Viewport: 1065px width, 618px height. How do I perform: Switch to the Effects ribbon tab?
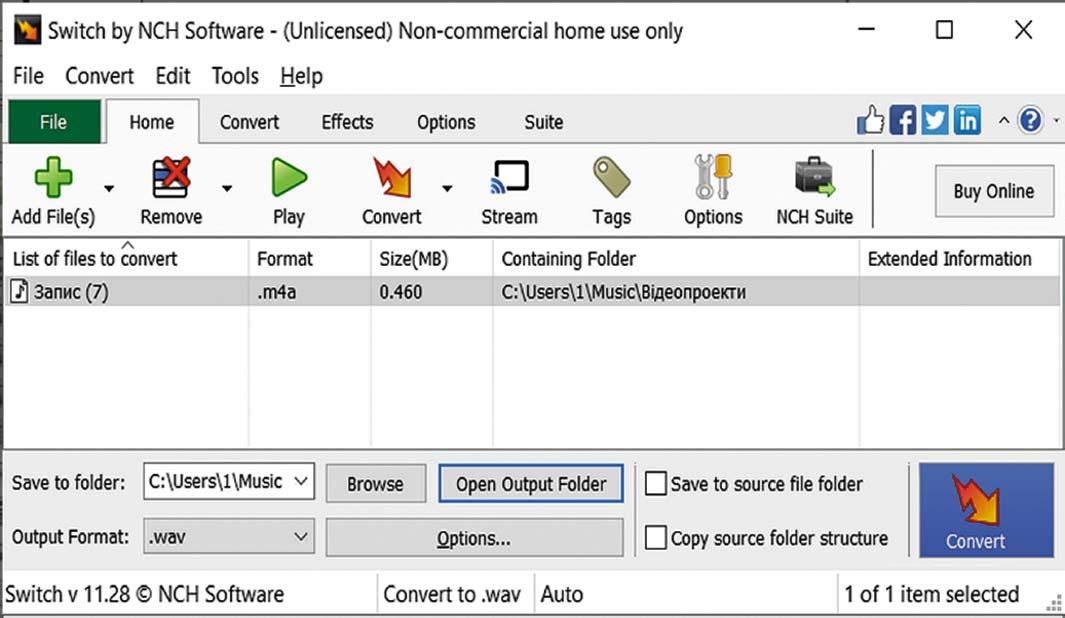[x=347, y=122]
